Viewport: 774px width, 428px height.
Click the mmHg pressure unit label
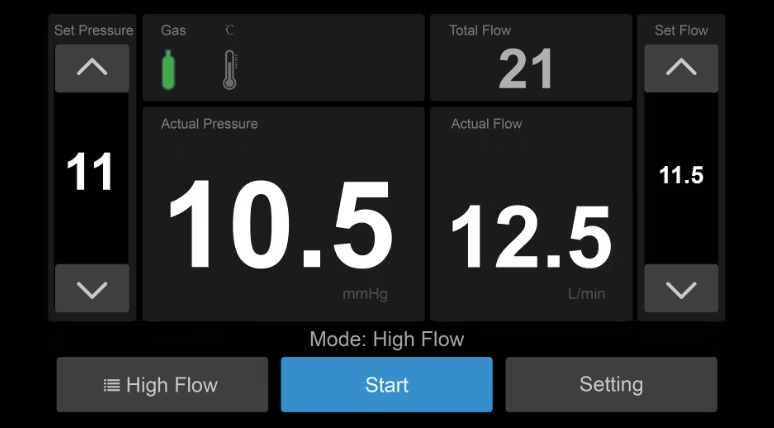pyautogui.click(x=364, y=295)
